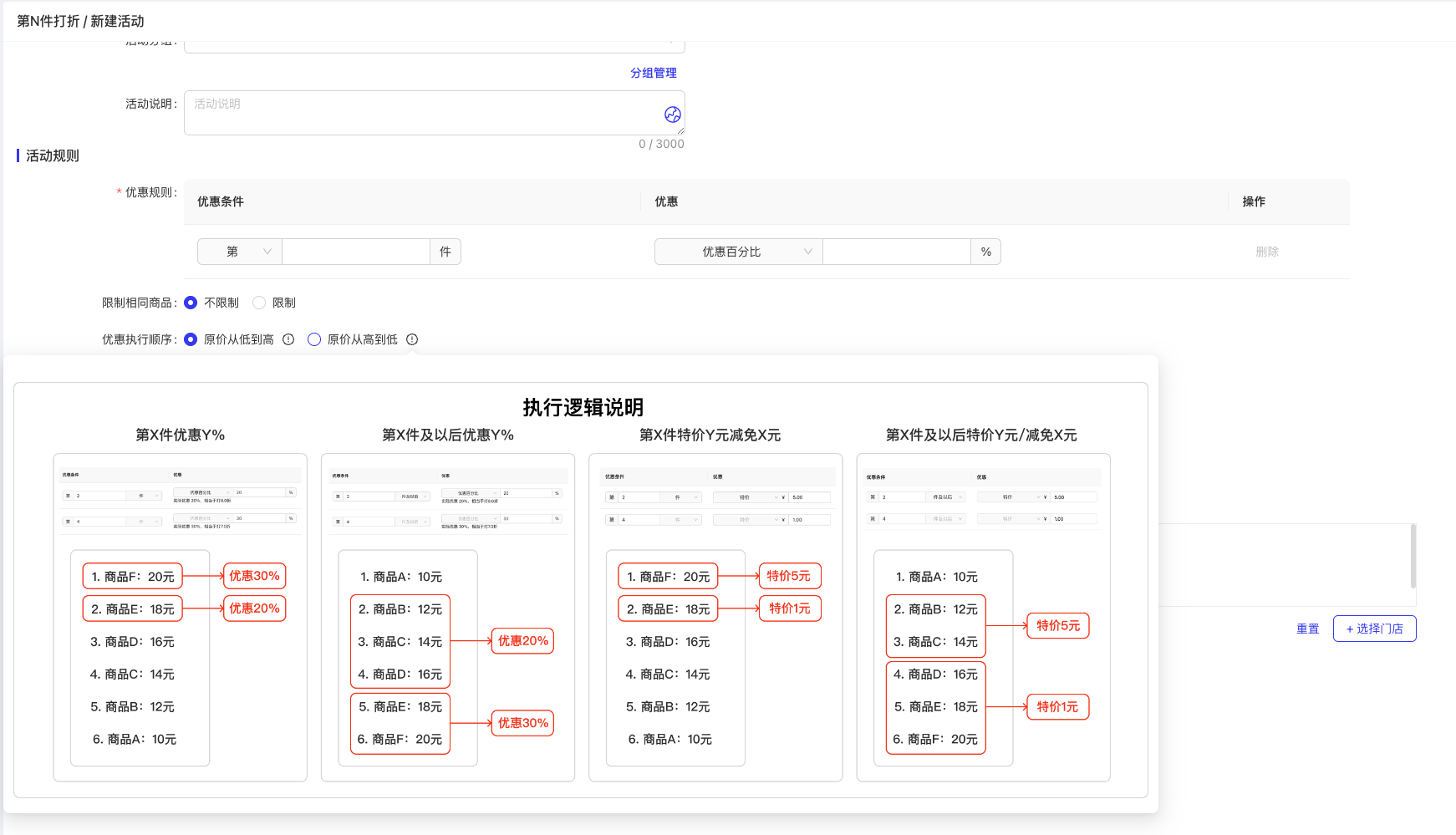Expand the 优惠百分比 dropdown
Image resolution: width=1456 pixels, height=835 pixels.
738,252
